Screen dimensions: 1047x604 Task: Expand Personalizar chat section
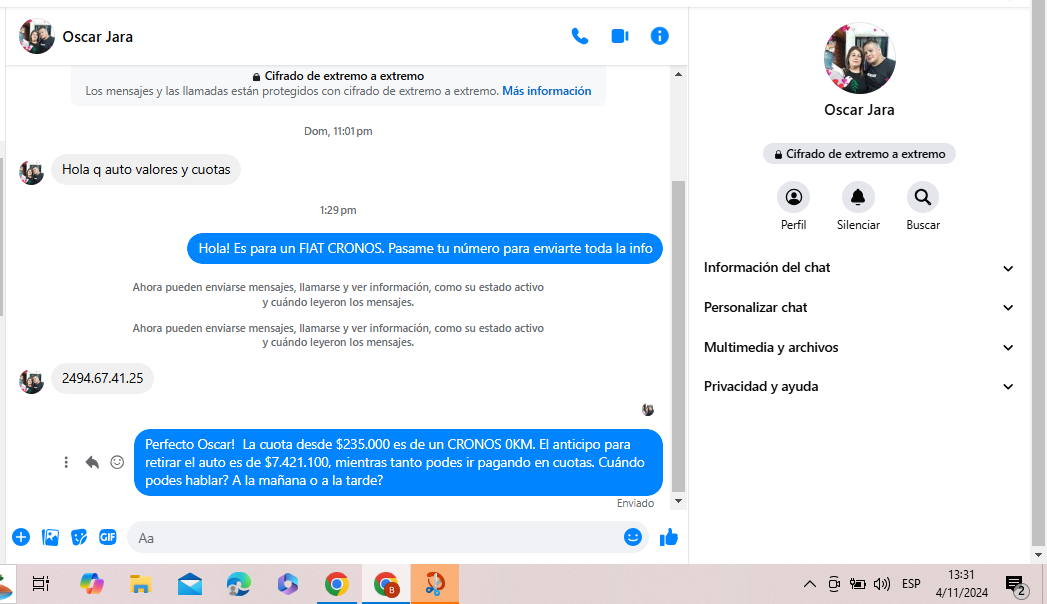coord(858,308)
